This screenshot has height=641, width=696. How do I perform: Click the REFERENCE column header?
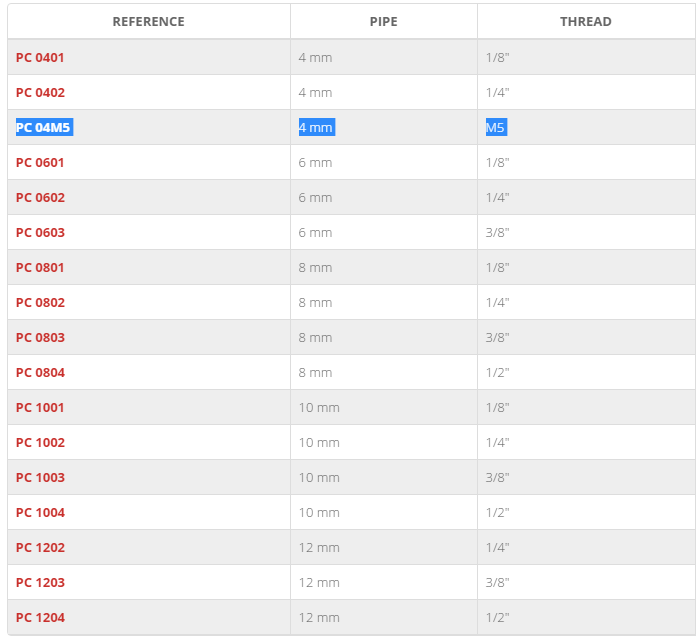point(149,22)
